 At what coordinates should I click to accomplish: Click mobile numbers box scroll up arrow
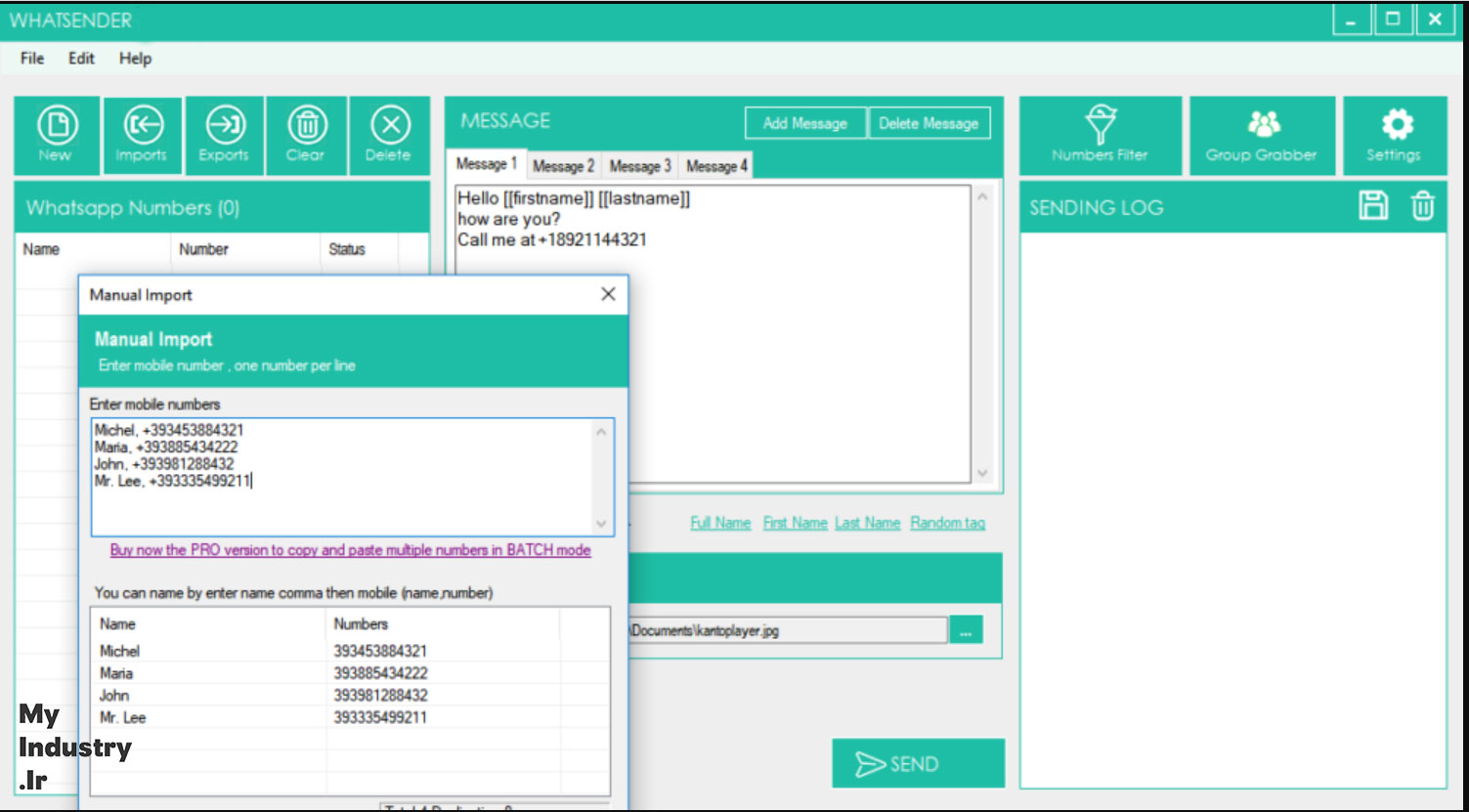pyautogui.click(x=601, y=431)
